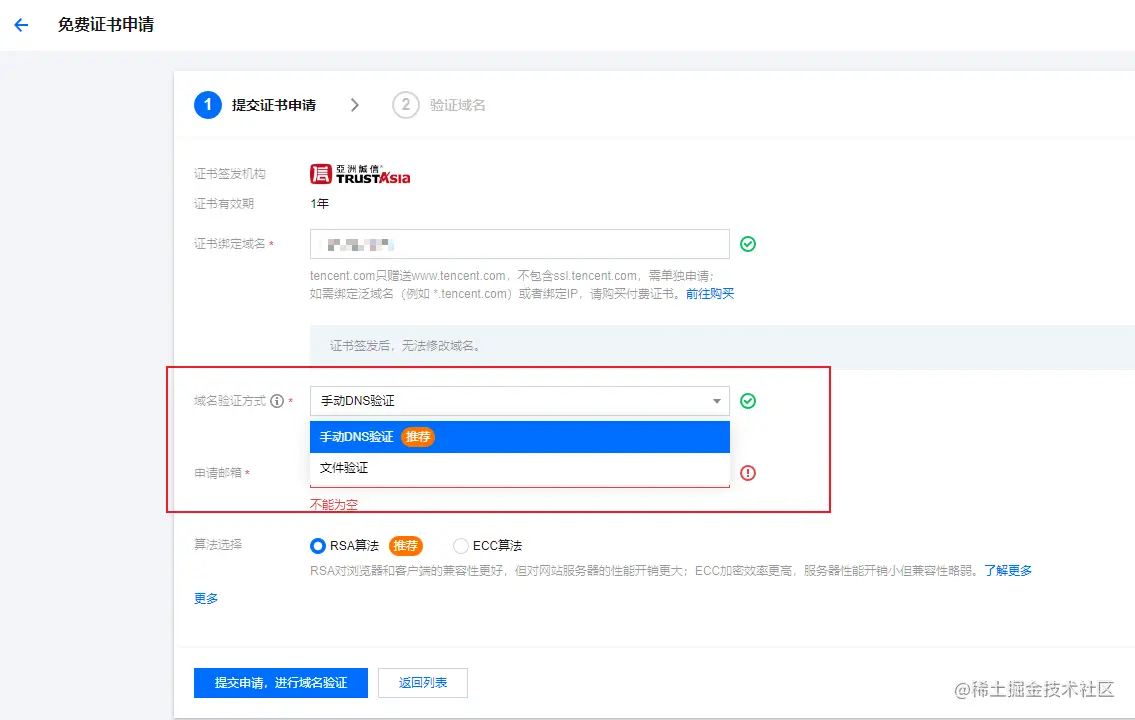
Task: Click the orange 推荐 badge beside RSA算法
Action: tap(405, 546)
